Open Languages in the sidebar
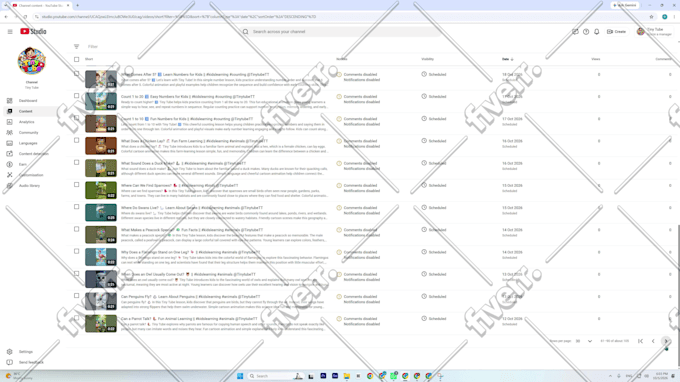This screenshot has width=680, height=382. point(28,143)
